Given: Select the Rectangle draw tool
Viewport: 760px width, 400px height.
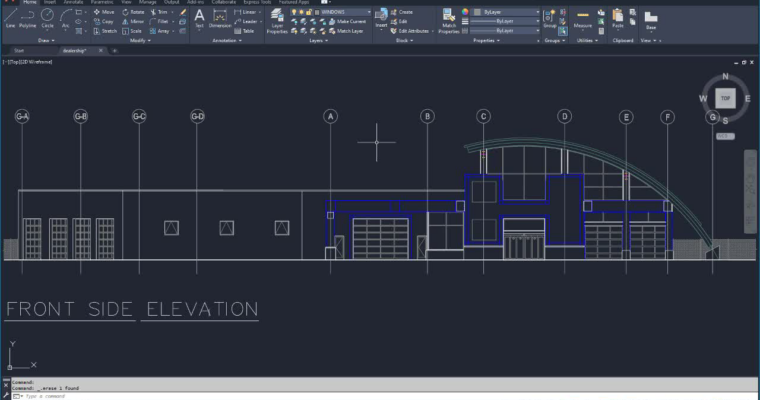Looking at the screenshot, I should click(x=79, y=12).
